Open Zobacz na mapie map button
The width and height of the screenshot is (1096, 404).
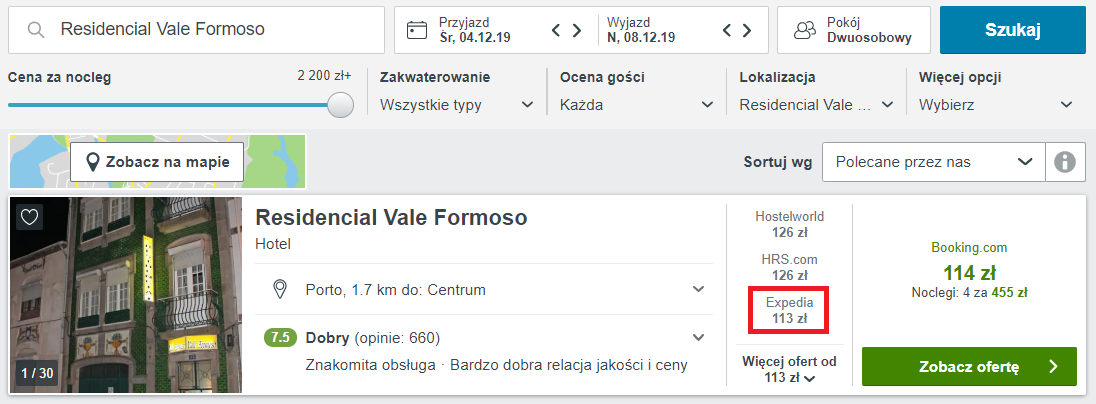coord(157,162)
